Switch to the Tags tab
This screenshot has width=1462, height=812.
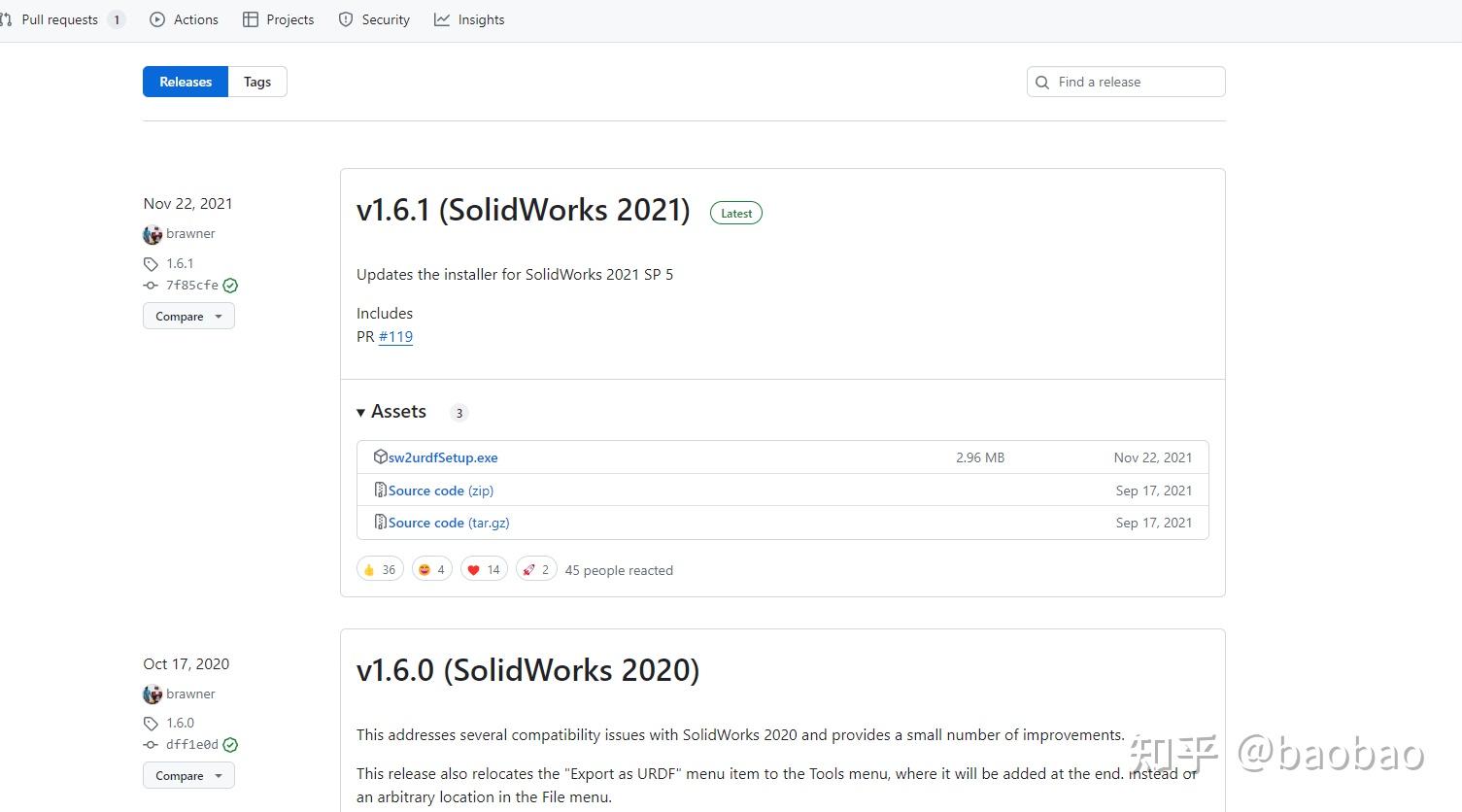257,82
